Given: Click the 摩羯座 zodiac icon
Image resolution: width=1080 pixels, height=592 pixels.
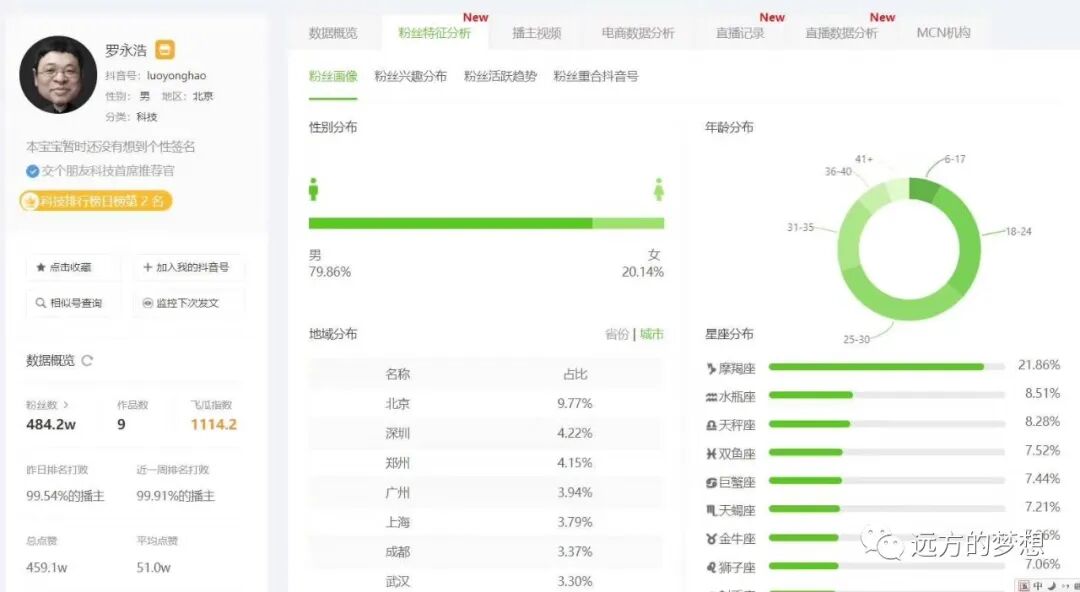Looking at the screenshot, I should 711,369.
